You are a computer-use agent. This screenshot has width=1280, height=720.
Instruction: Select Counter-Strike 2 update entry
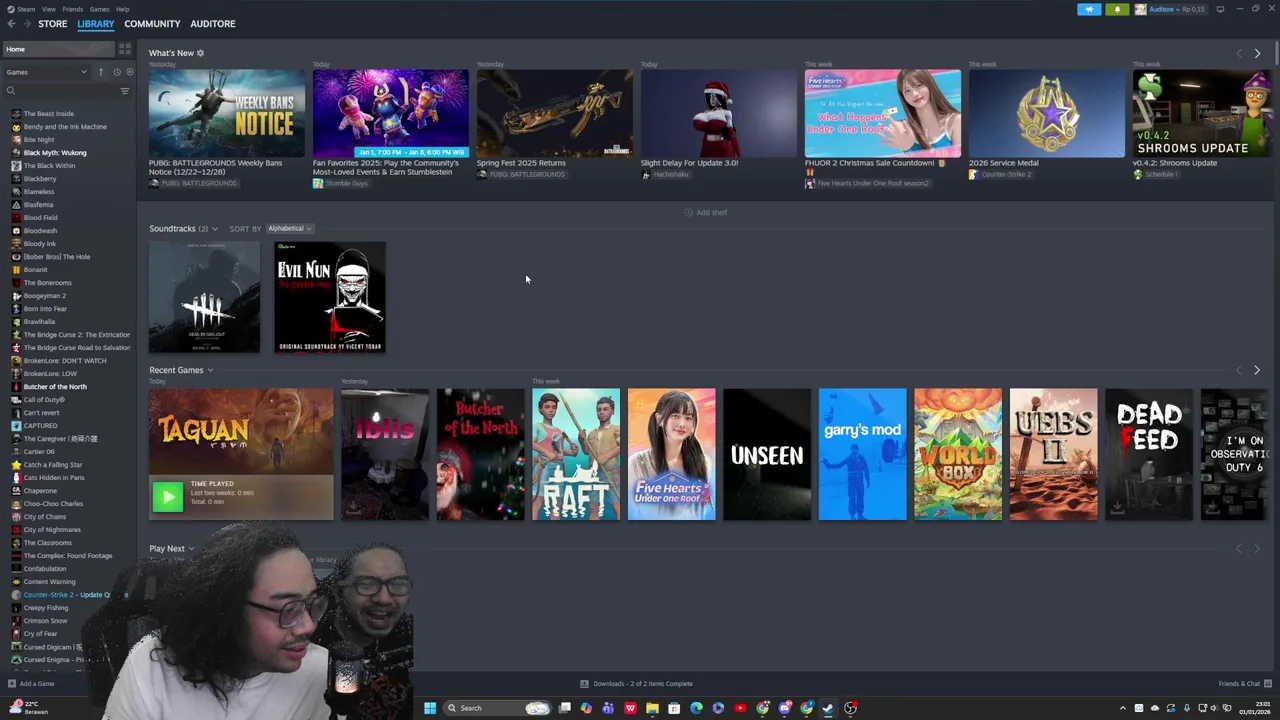point(68,595)
